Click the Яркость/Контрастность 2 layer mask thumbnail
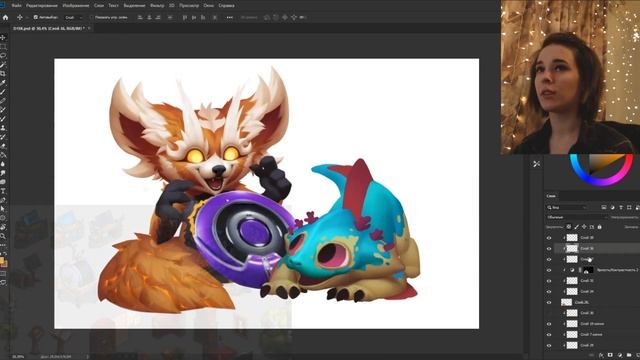The width and height of the screenshot is (640, 360). 588,270
